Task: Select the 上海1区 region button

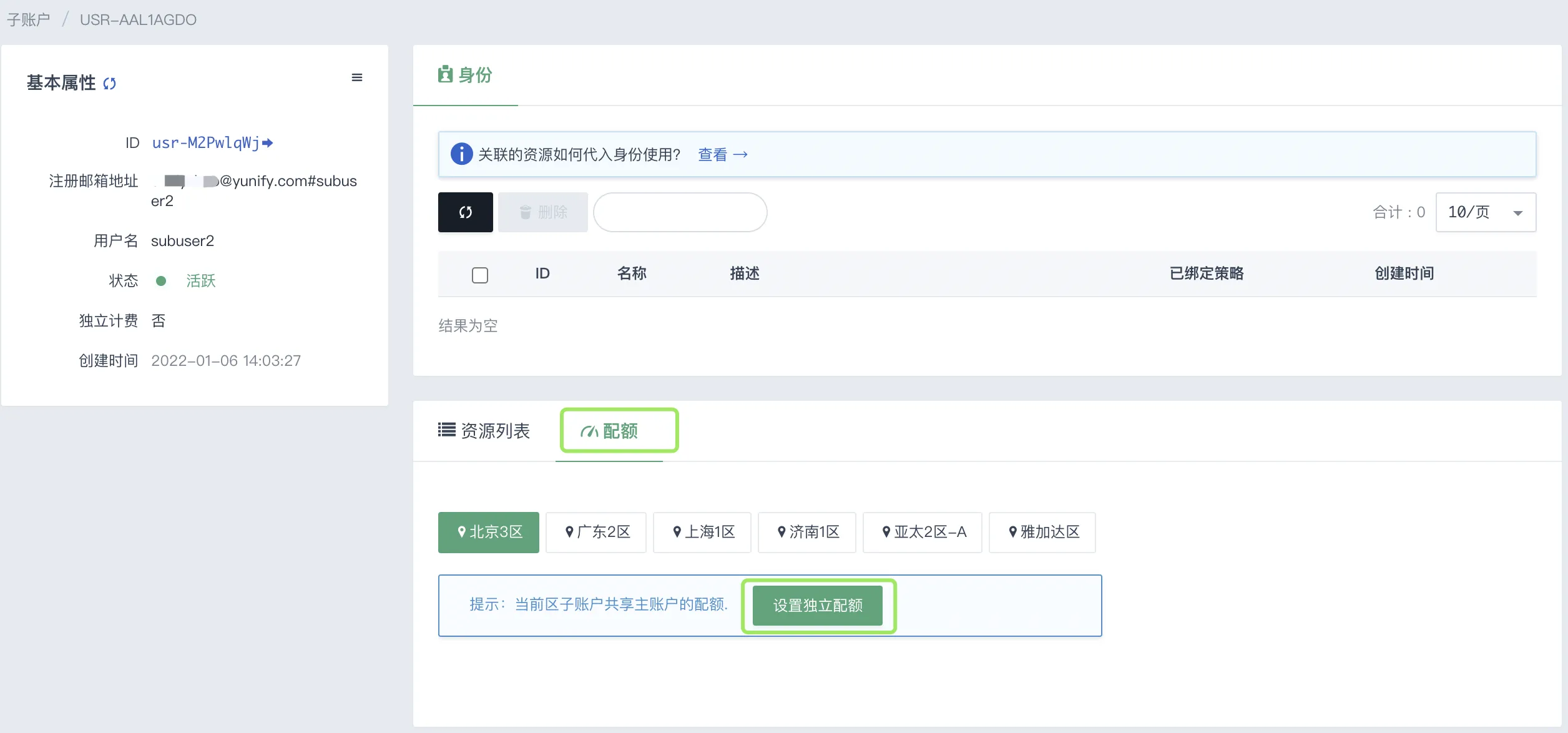Action: pos(702,532)
